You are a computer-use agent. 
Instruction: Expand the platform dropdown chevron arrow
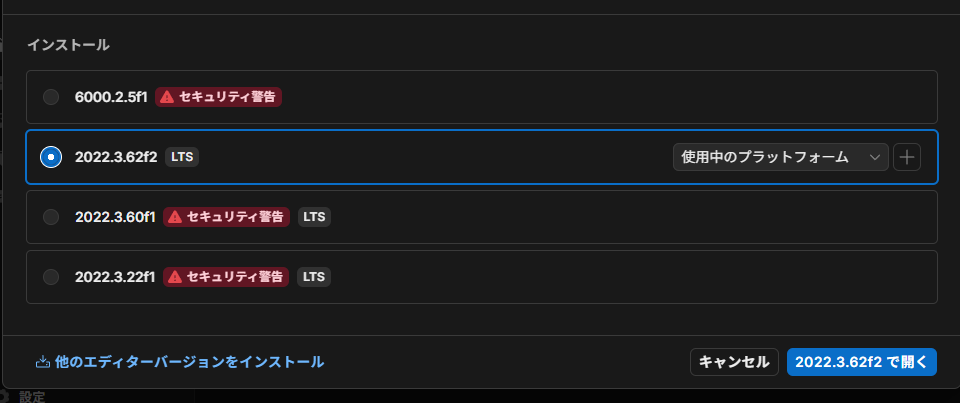[x=875, y=157]
